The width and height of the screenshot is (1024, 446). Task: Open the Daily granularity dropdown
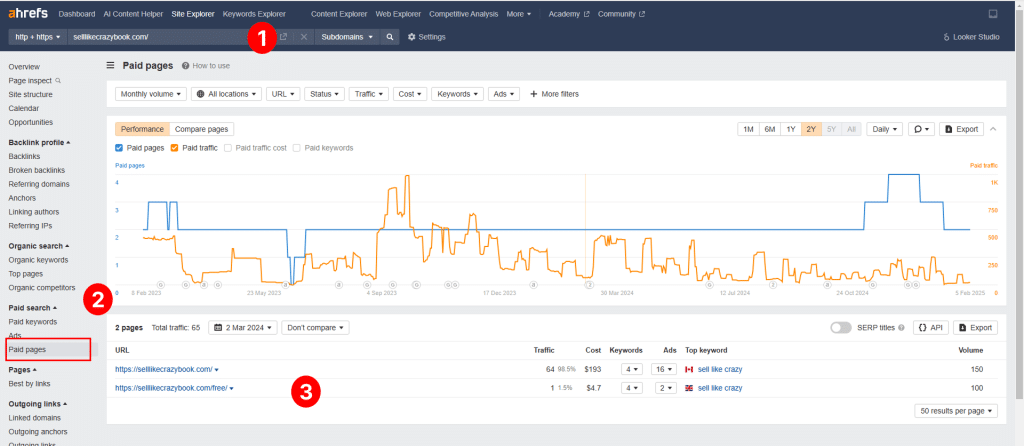click(x=885, y=129)
